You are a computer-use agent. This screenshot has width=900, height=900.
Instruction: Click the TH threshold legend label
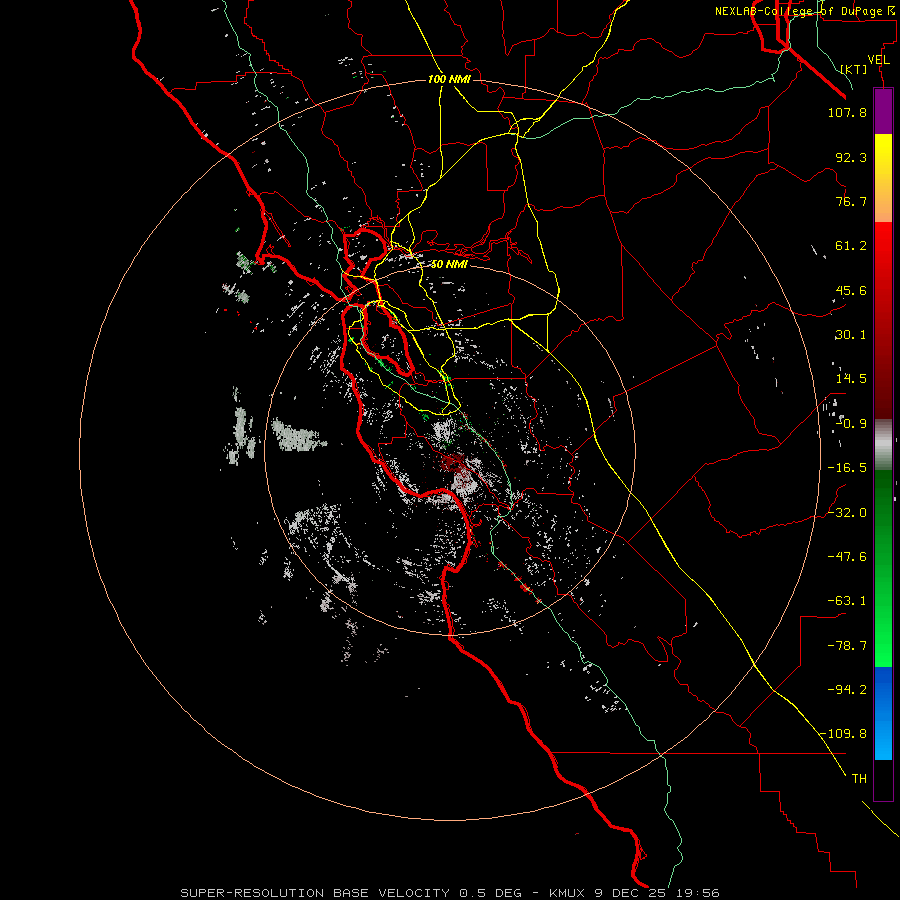pyautogui.click(x=859, y=779)
